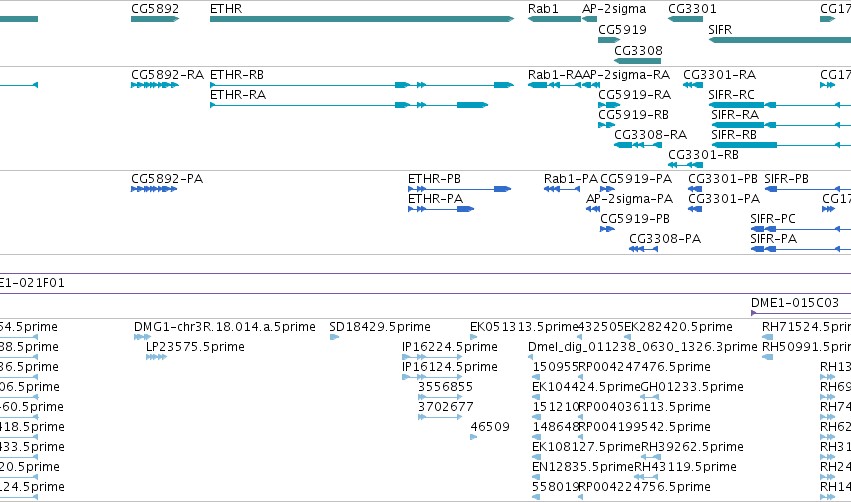Open the SIFR gene bar

(780, 40)
